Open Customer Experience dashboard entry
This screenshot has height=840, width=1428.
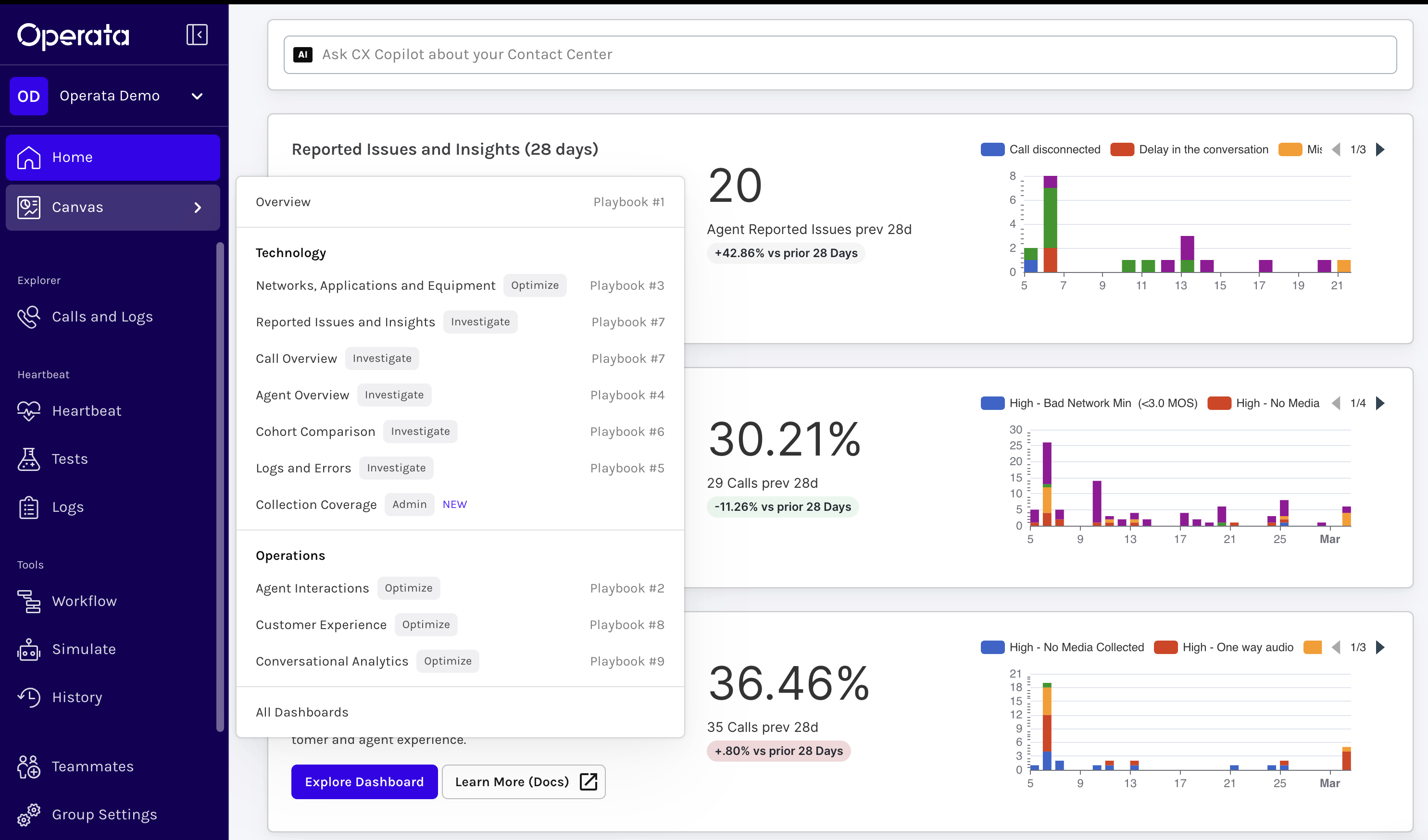coord(460,625)
